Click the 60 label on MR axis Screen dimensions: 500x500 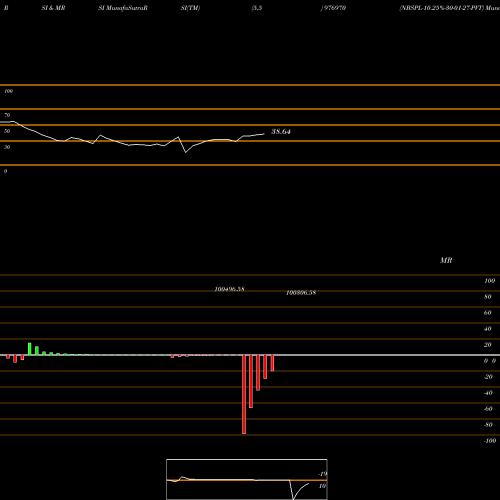click(487, 313)
